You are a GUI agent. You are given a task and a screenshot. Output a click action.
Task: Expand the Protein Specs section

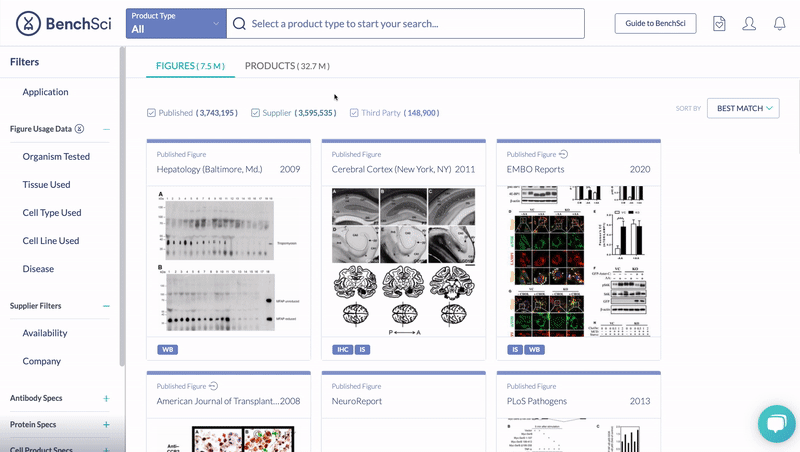coord(106,424)
